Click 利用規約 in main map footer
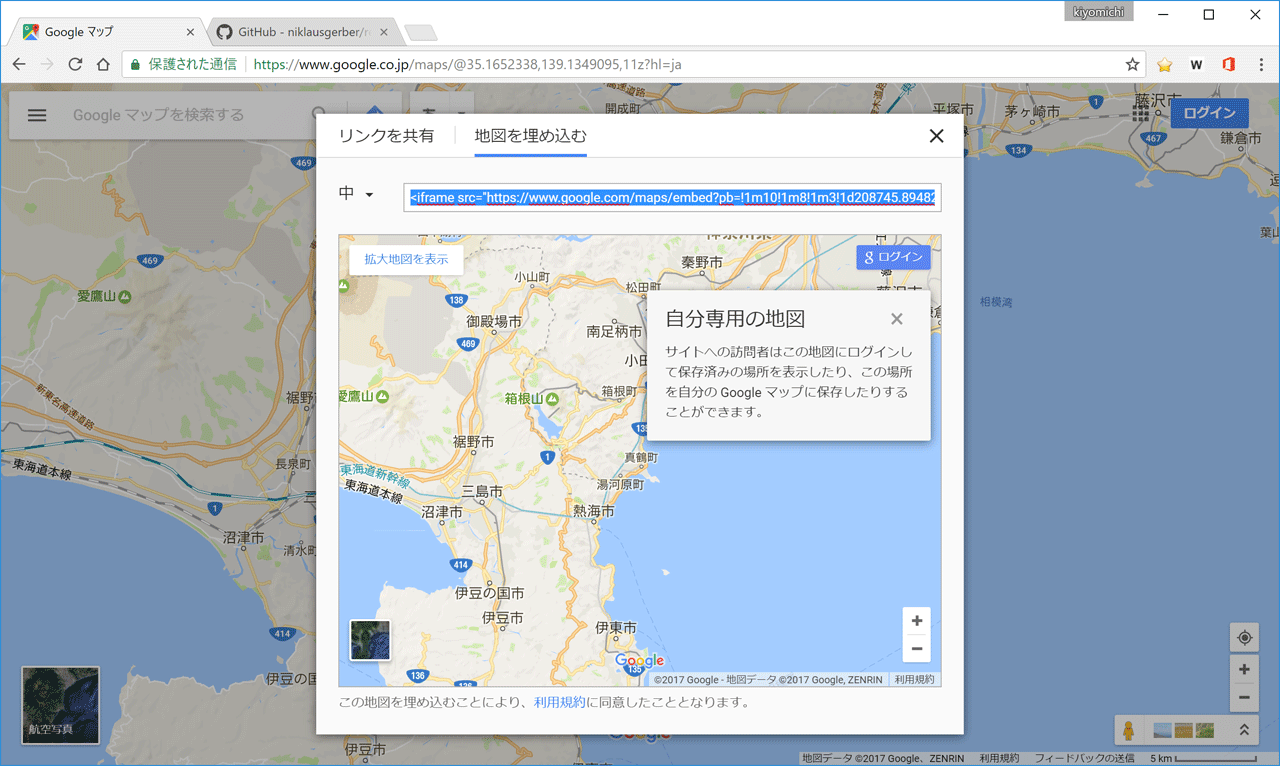The height and width of the screenshot is (766, 1280). [x=999, y=759]
